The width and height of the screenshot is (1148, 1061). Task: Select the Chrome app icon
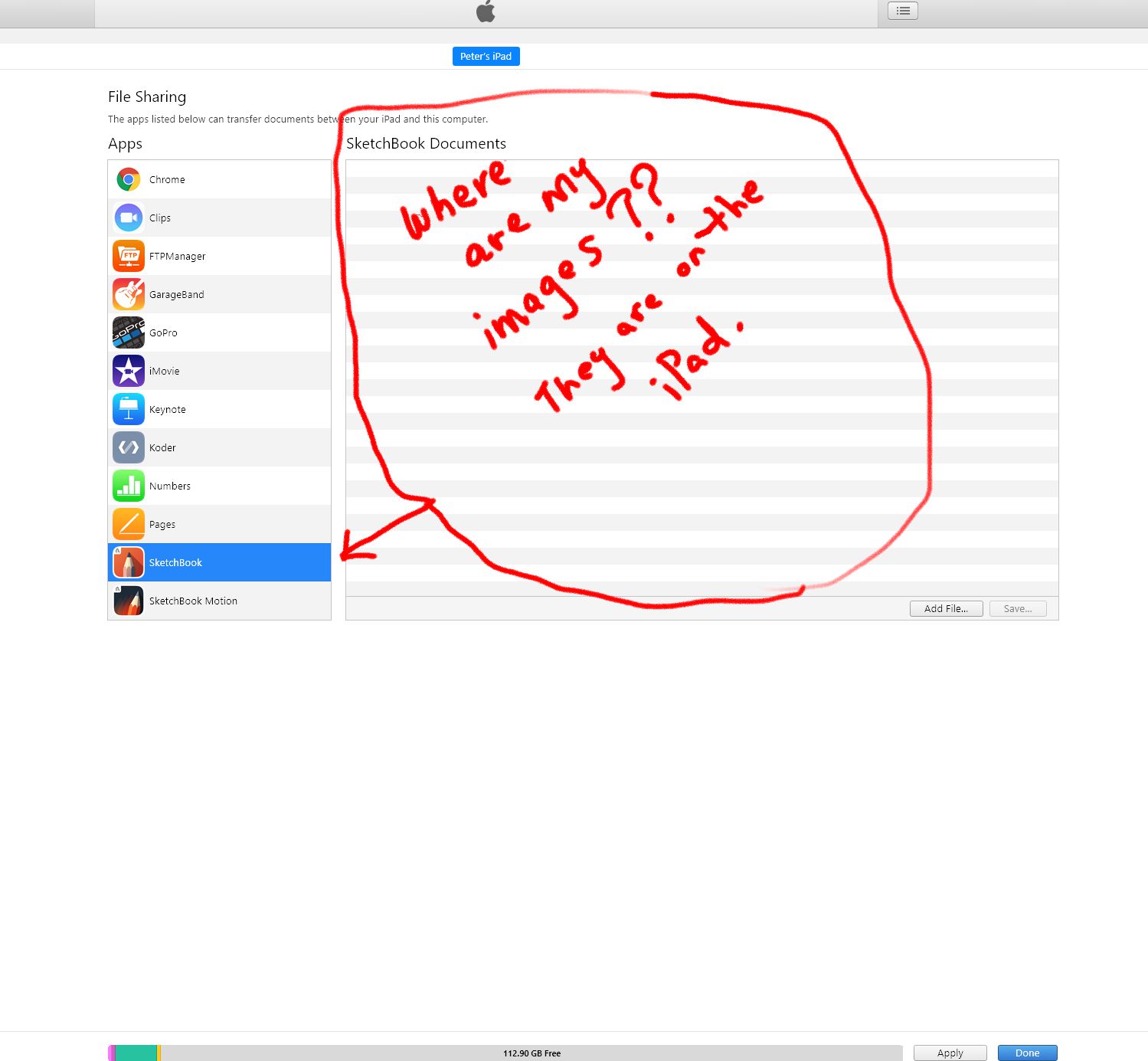tap(128, 179)
